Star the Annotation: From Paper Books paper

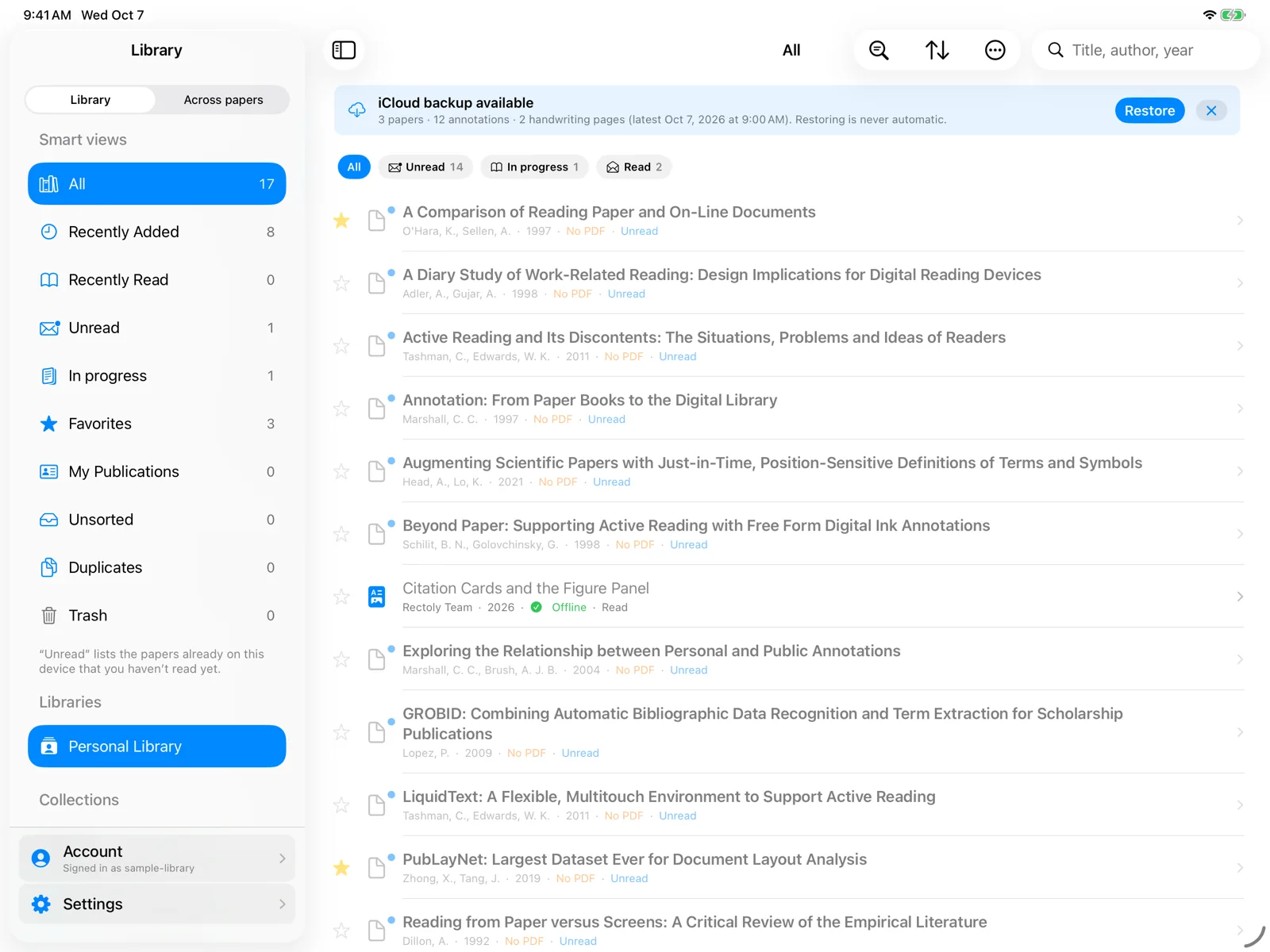click(341, 409)
